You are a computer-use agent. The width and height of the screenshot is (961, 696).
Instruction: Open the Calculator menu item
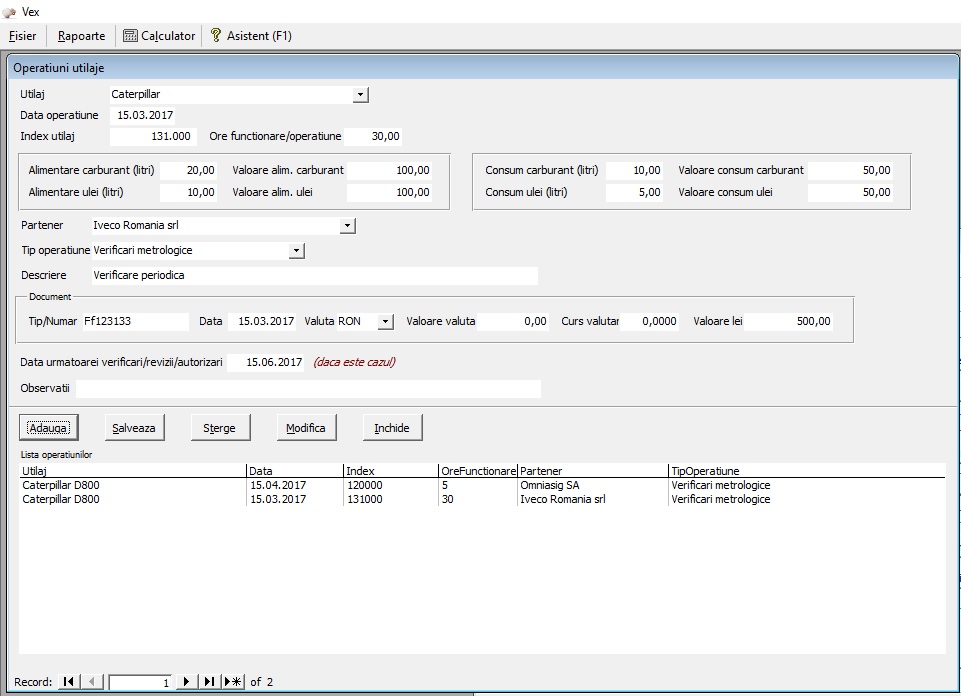[159, 36]
